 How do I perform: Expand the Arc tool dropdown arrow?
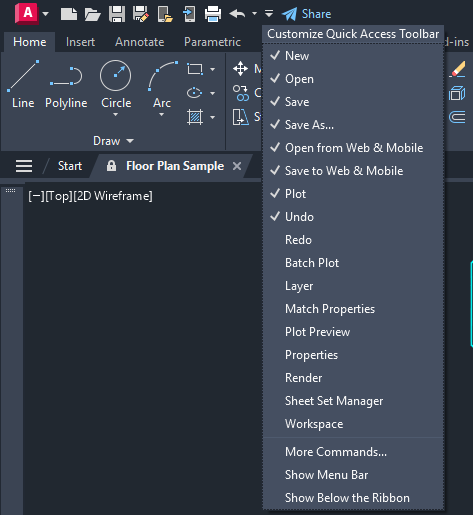[162, 115]
